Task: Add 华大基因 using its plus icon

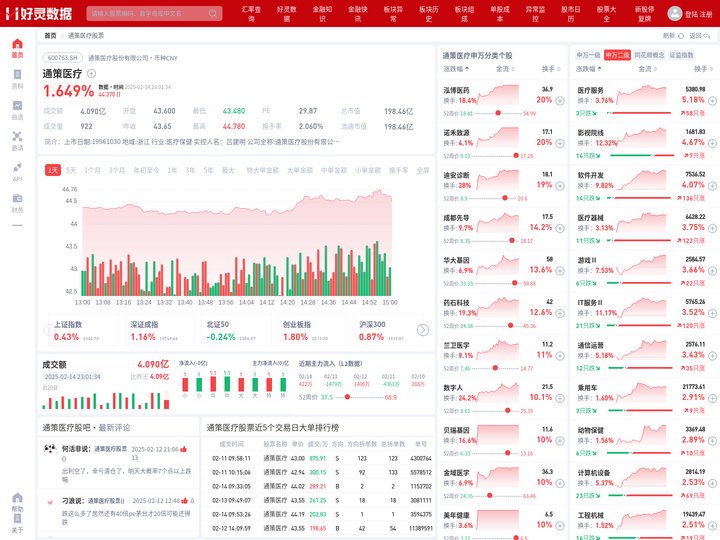Action: click(560, 271)
